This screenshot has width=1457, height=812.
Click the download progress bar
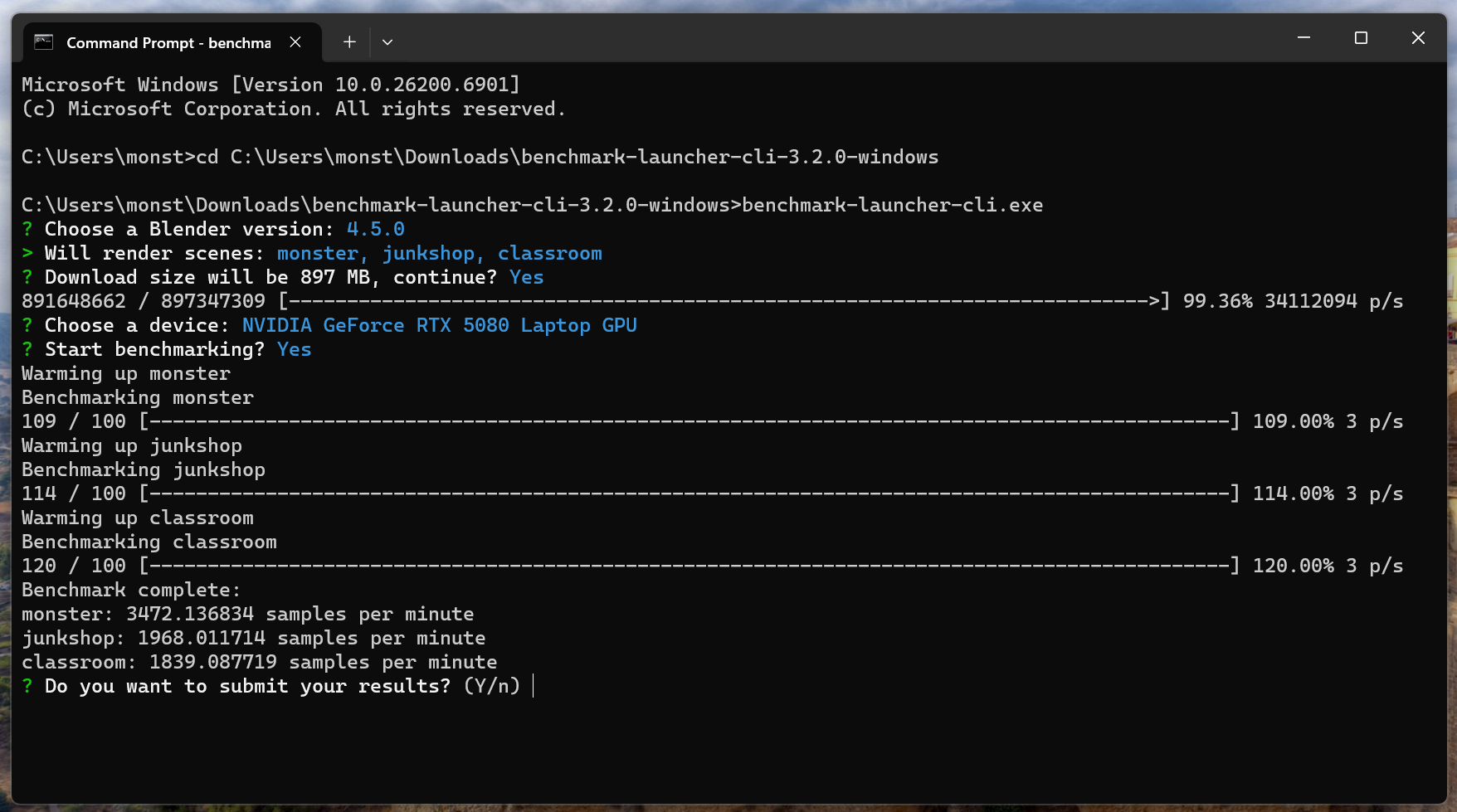coord(724,301)
